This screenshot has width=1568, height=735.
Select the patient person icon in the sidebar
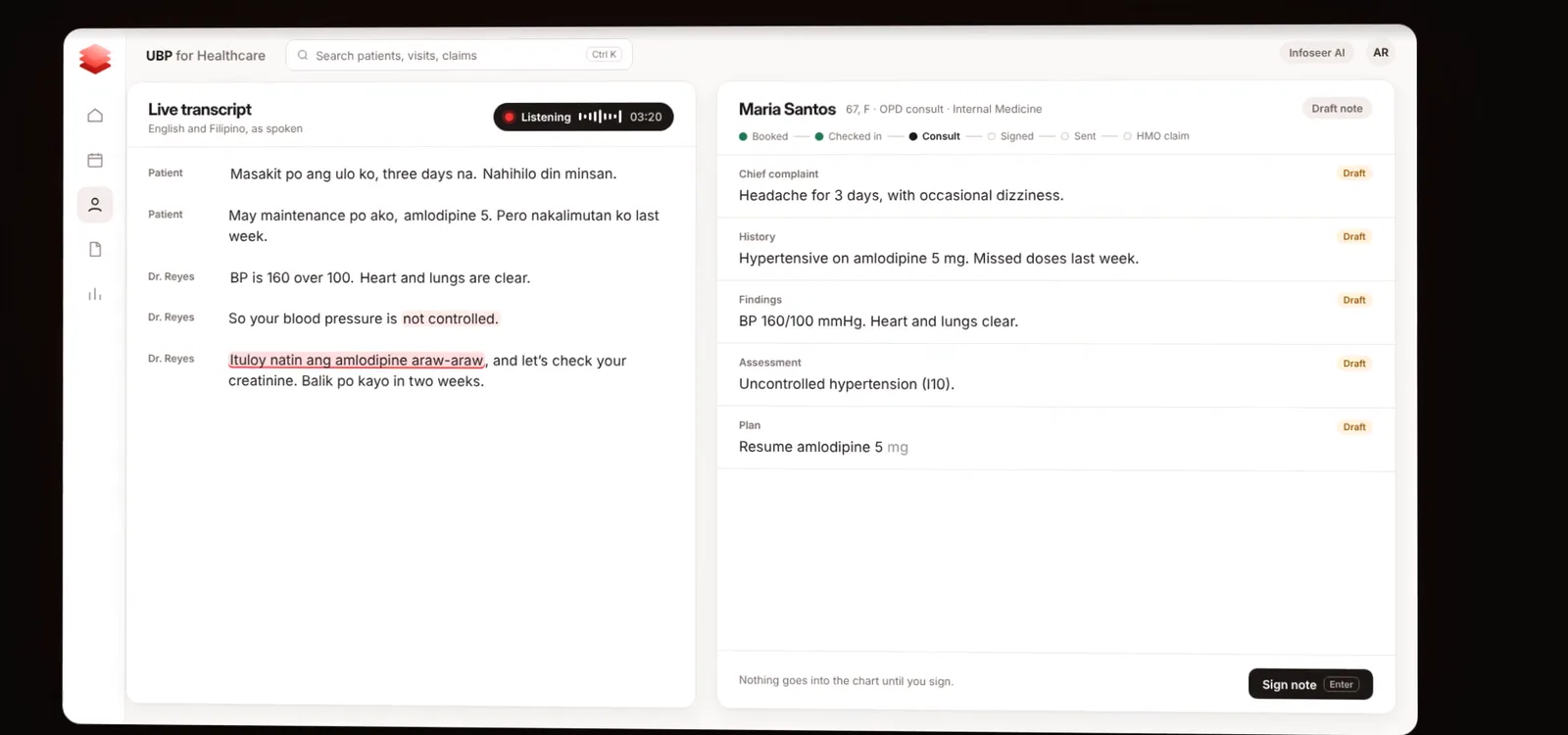(95, 205)
